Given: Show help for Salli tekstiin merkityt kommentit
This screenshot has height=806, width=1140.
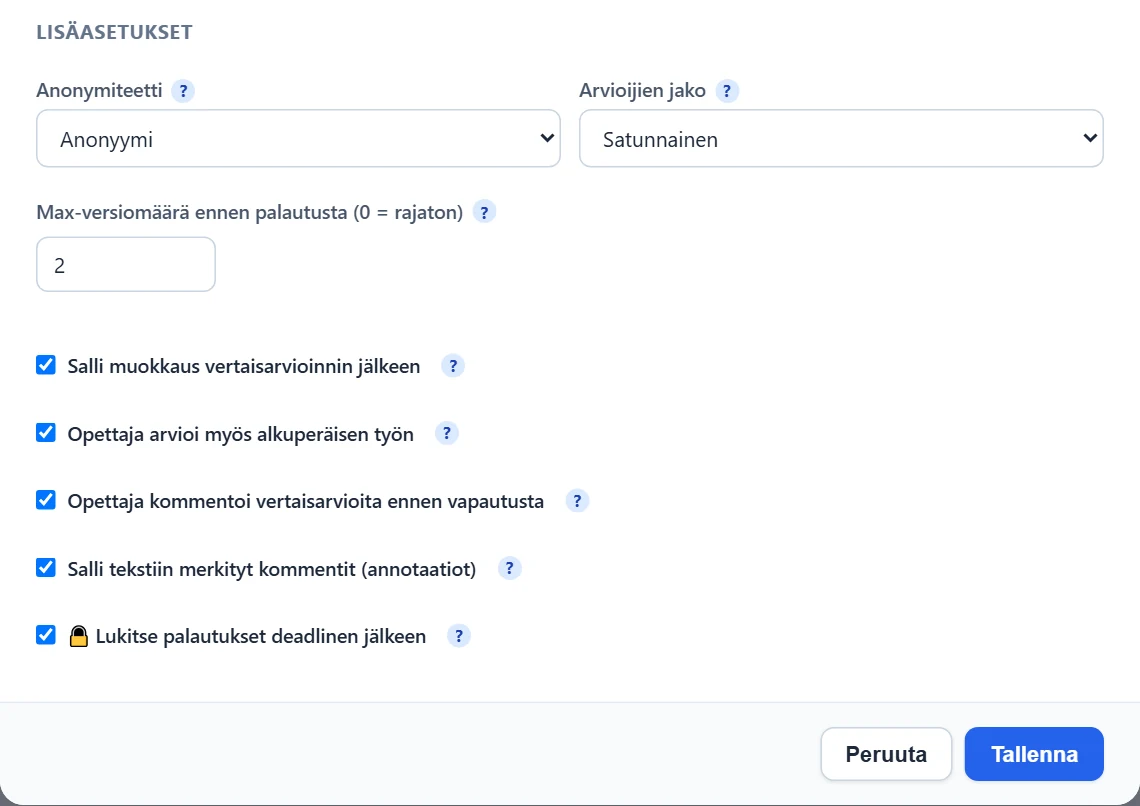Looking at the screenshot, I should pyautogui.click(x=510, y=568).
